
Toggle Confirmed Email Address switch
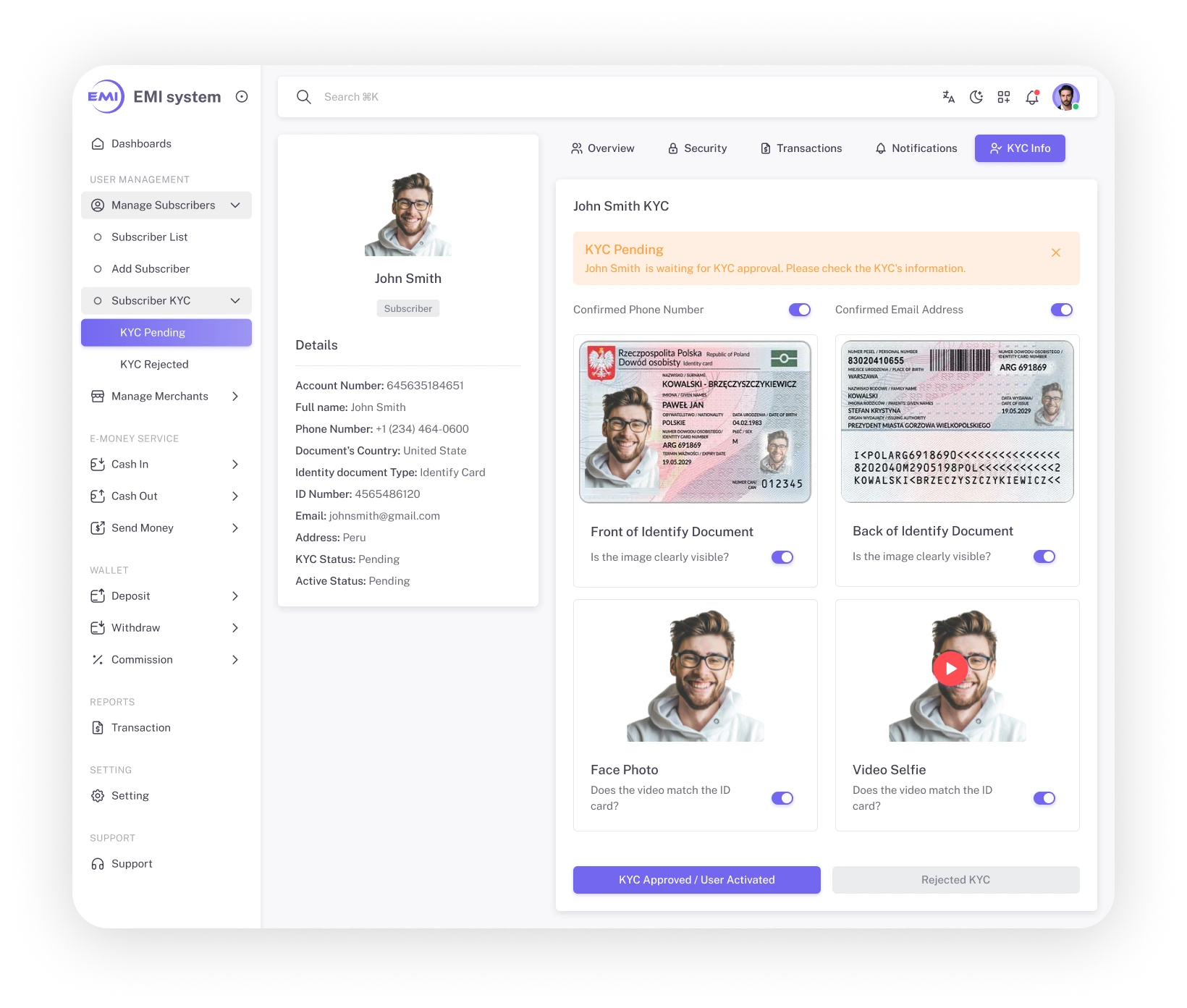(1062, 310)
